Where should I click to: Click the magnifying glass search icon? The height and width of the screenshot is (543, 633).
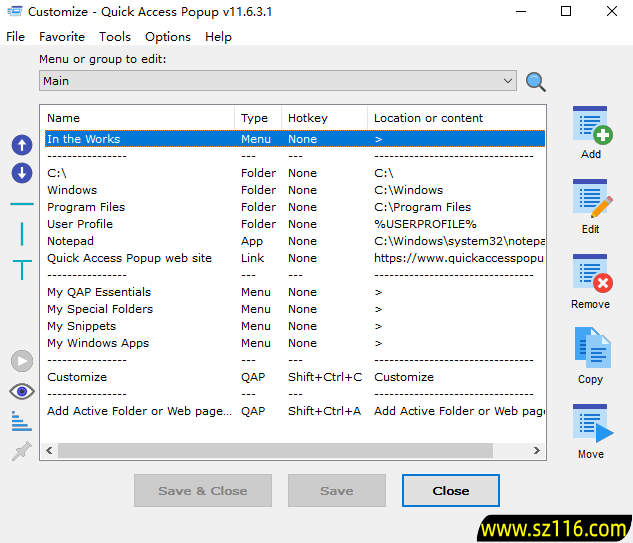(536, 82)
